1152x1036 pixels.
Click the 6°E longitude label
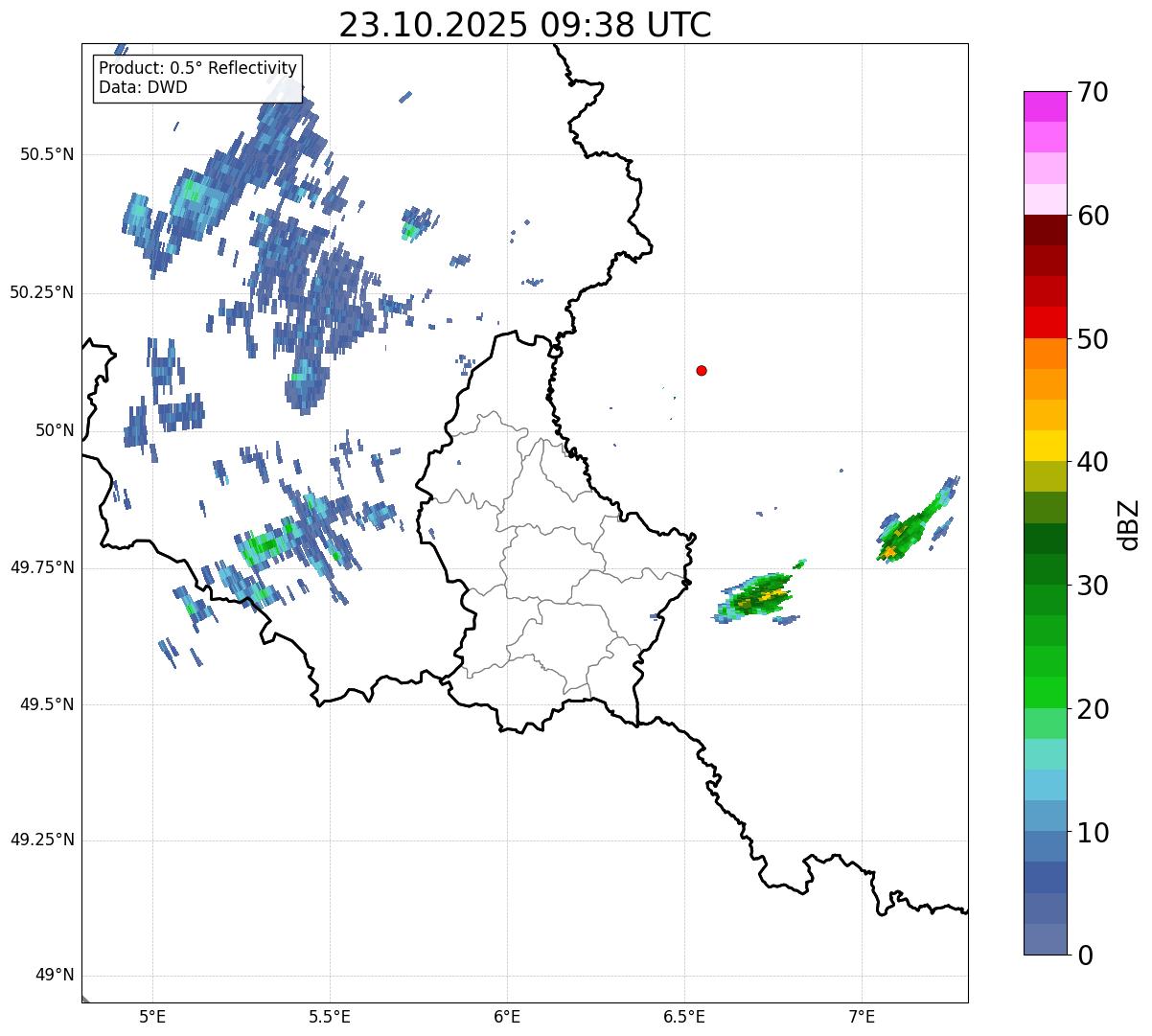click(507, 1017)
